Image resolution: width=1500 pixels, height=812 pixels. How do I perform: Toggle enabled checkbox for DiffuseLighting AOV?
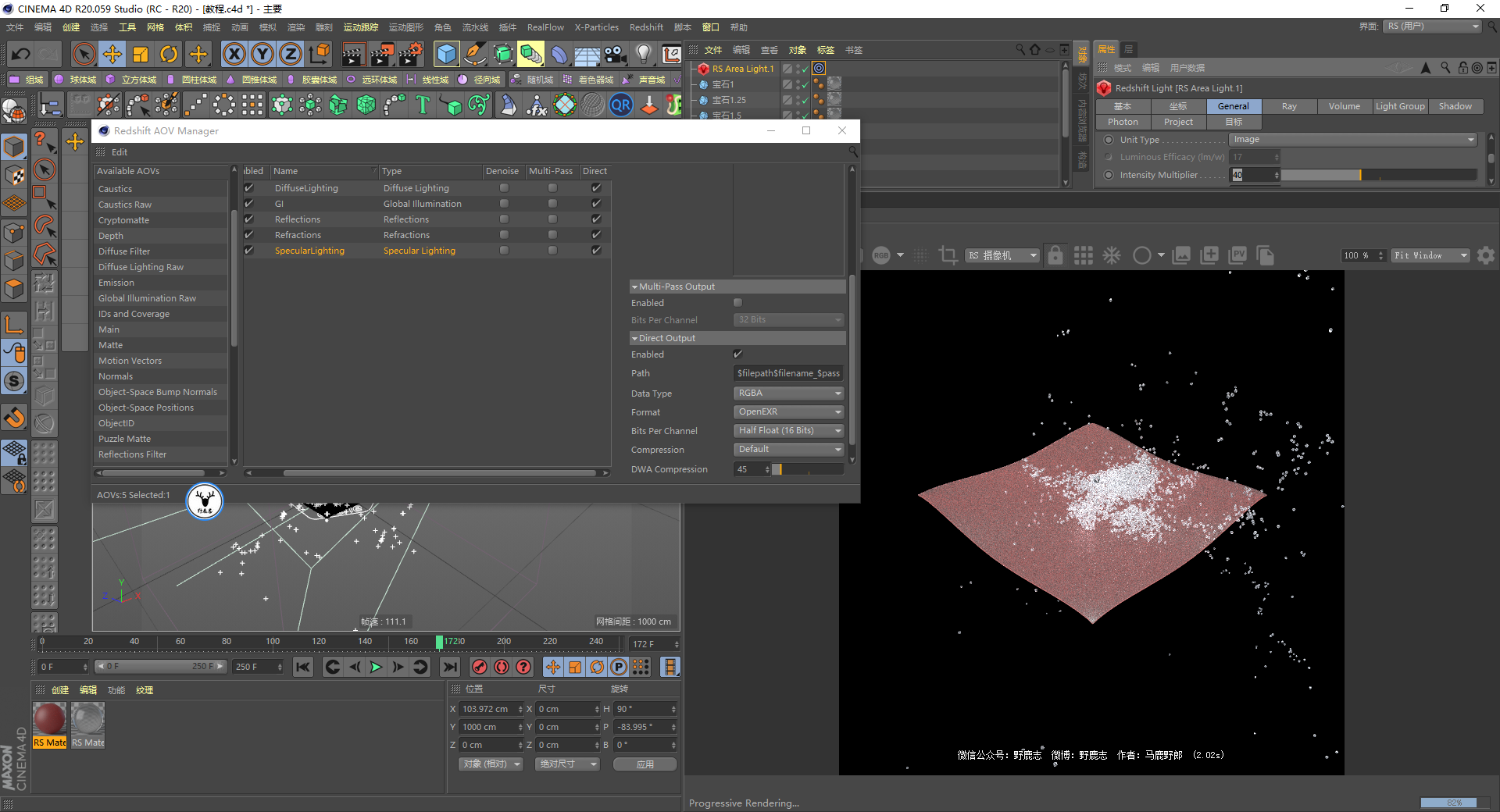(249, 188)
